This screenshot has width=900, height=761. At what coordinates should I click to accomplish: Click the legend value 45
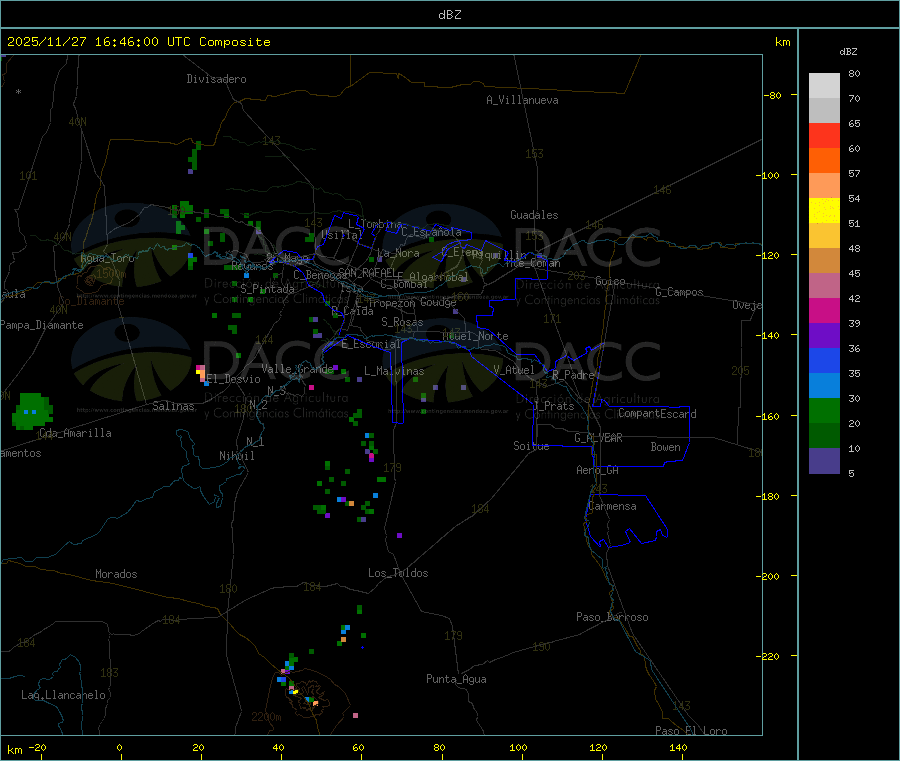[x=854, y=273]
